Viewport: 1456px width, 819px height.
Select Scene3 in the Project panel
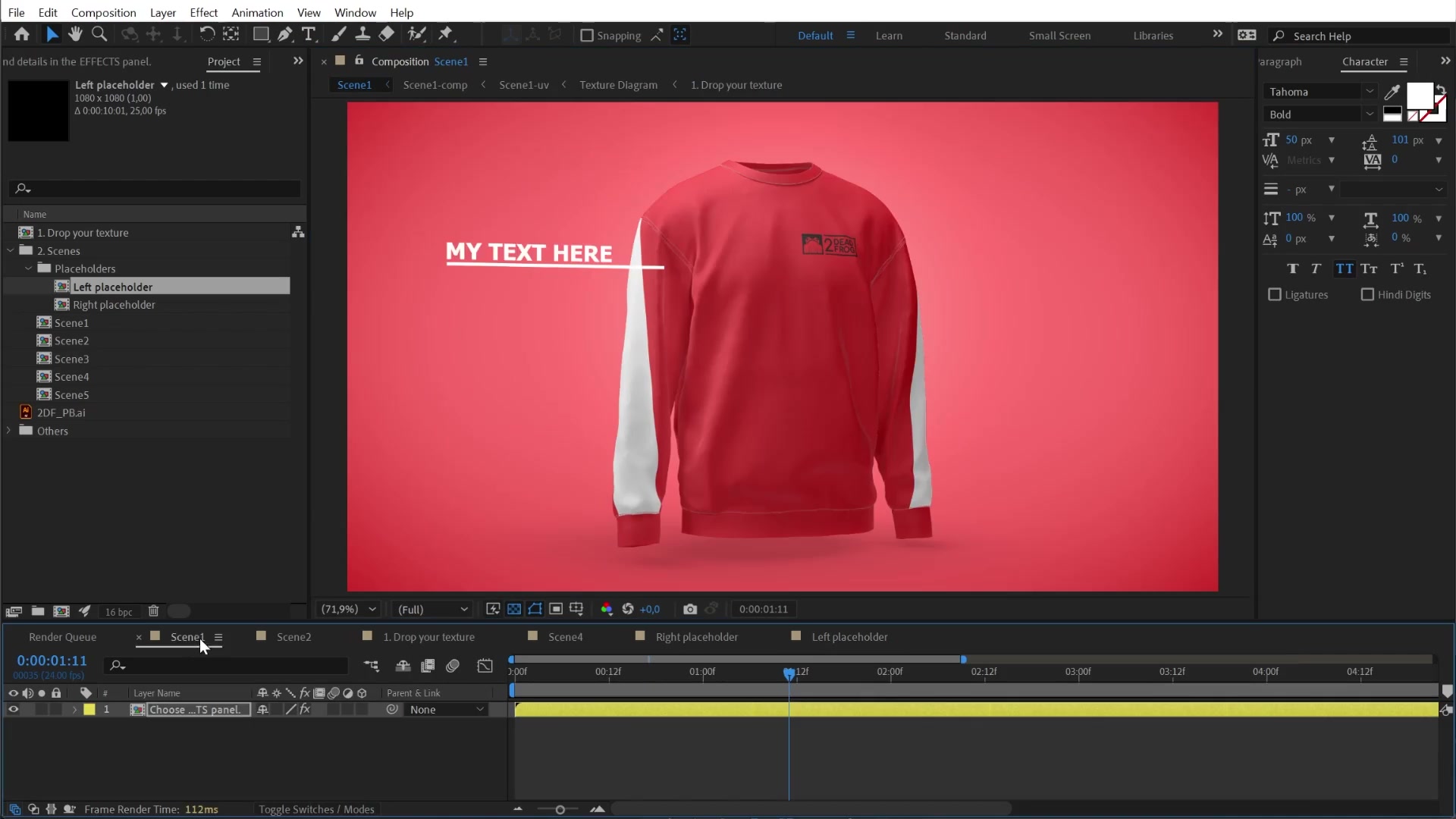click(71, 359)
